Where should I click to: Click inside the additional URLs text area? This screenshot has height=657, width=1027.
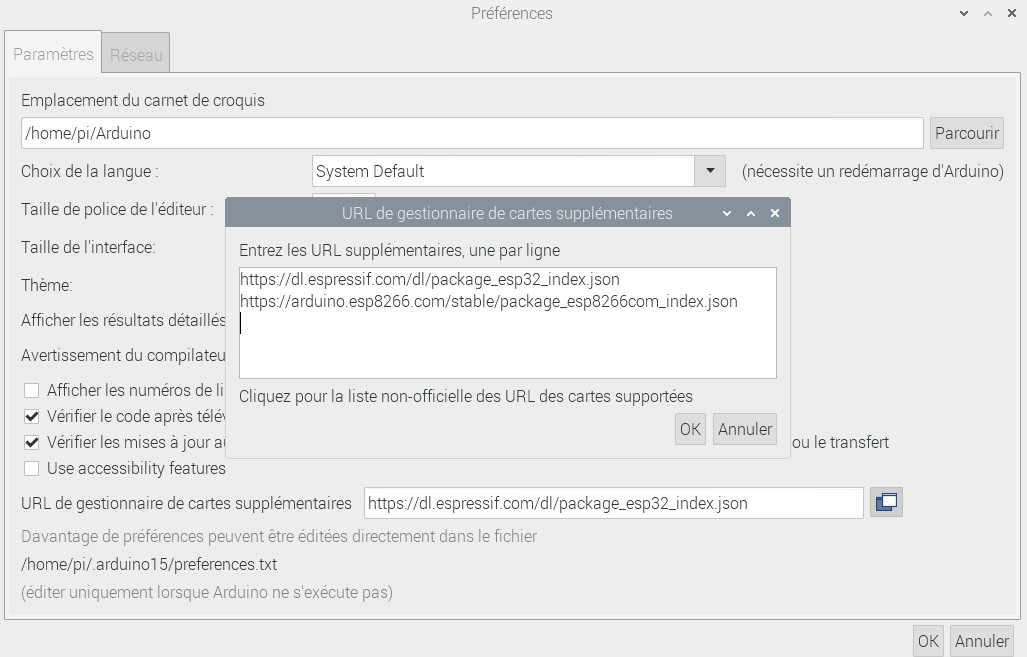coord(507,340)
